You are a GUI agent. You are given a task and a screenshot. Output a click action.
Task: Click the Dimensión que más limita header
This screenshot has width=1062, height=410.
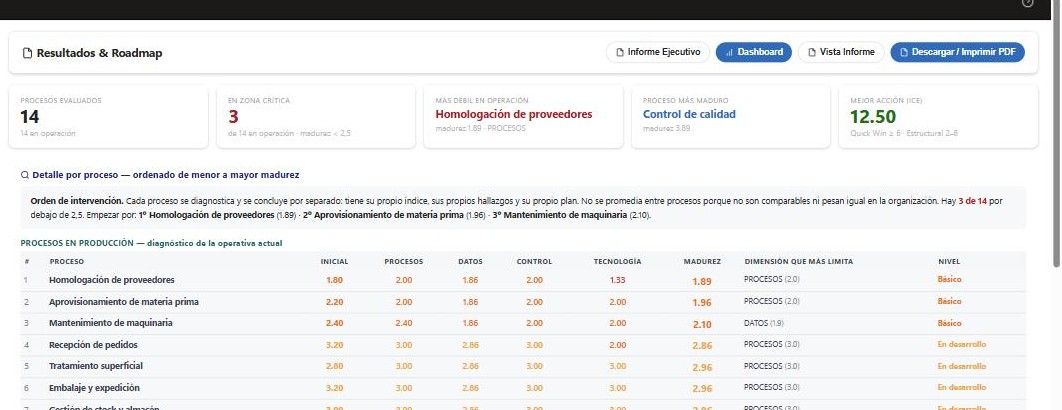799,262
